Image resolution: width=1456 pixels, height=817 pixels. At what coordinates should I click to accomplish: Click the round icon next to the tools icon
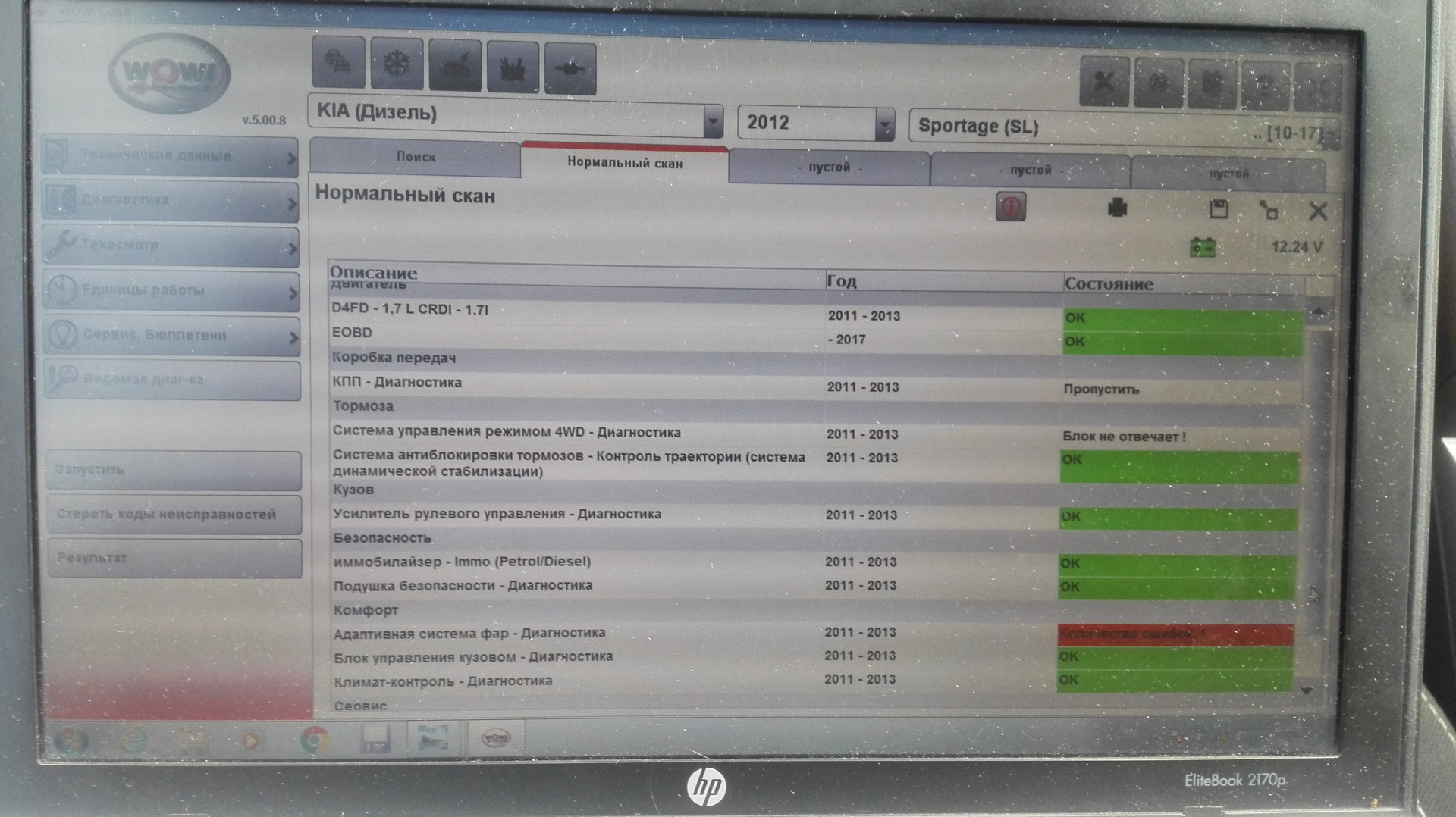tap(1158, 83)
